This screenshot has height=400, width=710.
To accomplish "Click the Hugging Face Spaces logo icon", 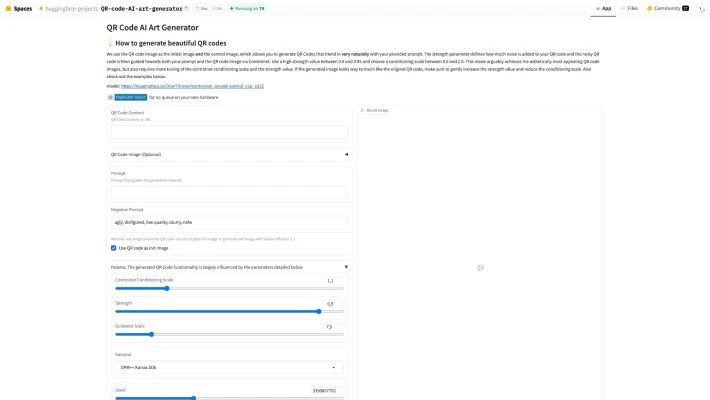I will [x=8, y=8].
